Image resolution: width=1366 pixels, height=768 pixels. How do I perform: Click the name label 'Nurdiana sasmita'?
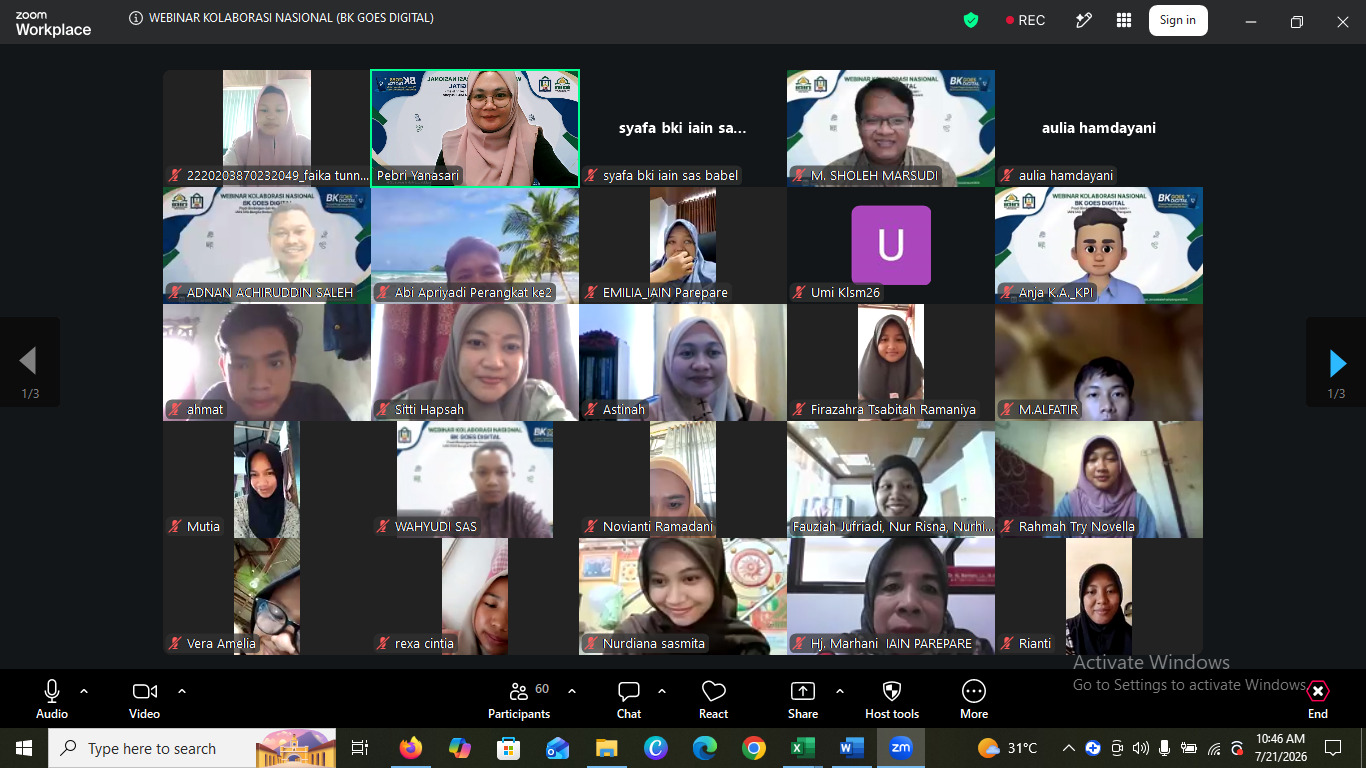coord(654,644)
